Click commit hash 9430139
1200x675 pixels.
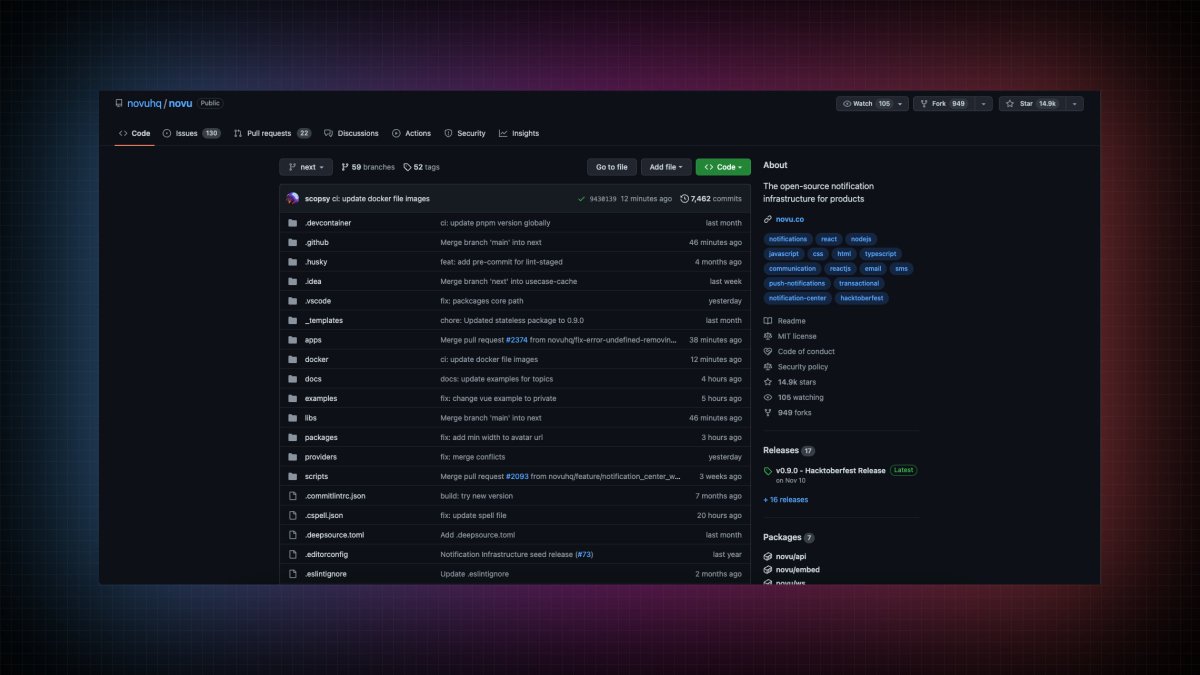[x=603, y=199]
